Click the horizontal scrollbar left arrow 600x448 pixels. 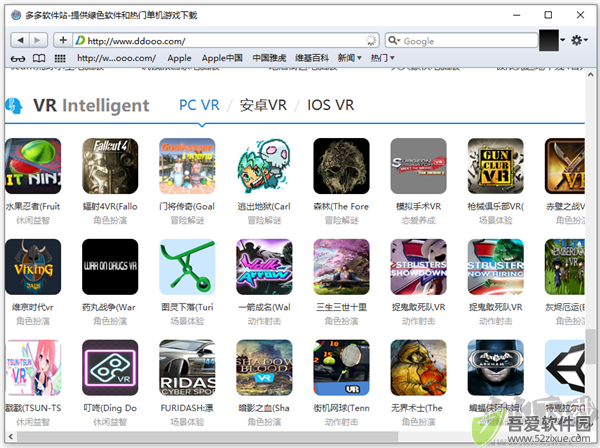[x=10, y=436]
